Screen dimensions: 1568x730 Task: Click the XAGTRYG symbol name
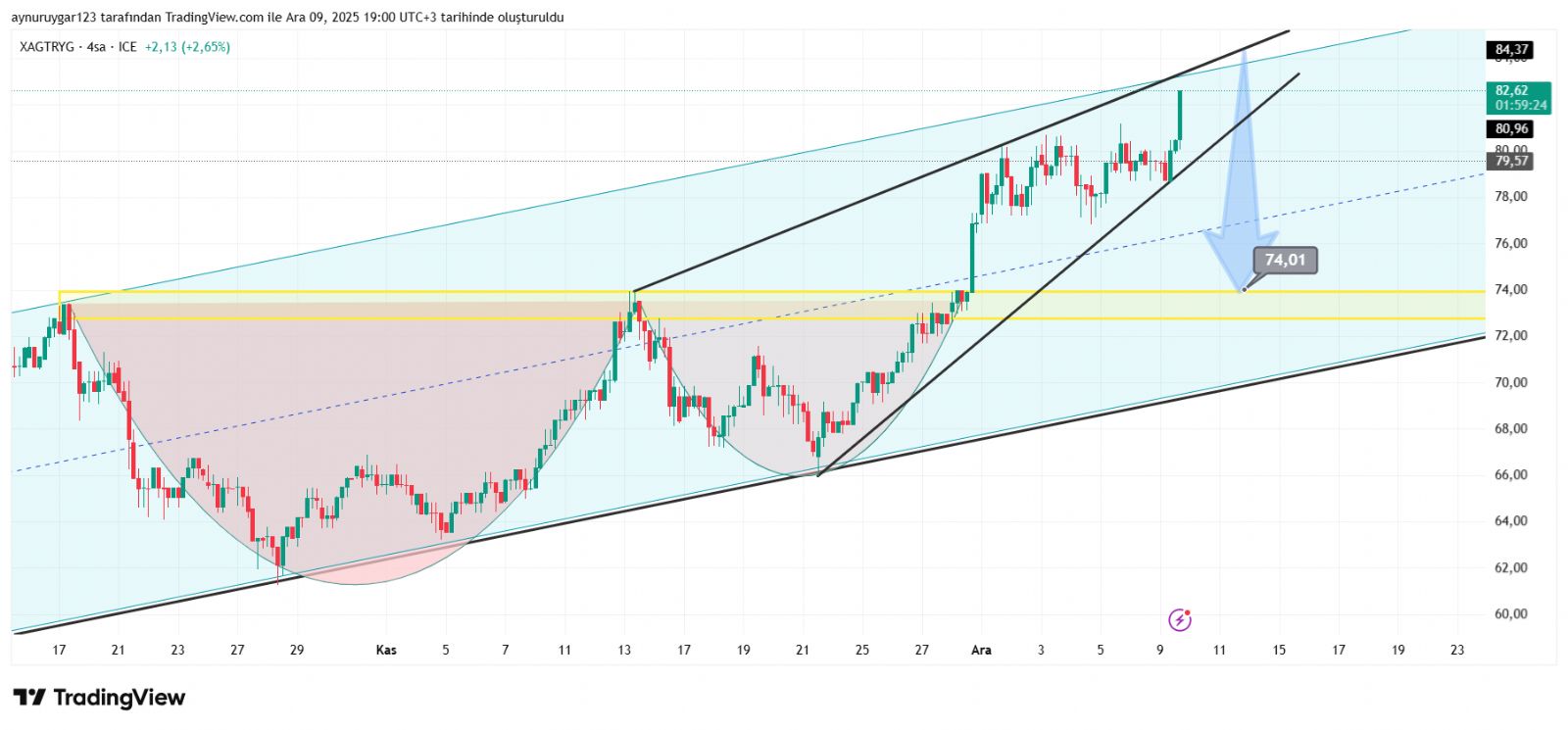[46, 47]
